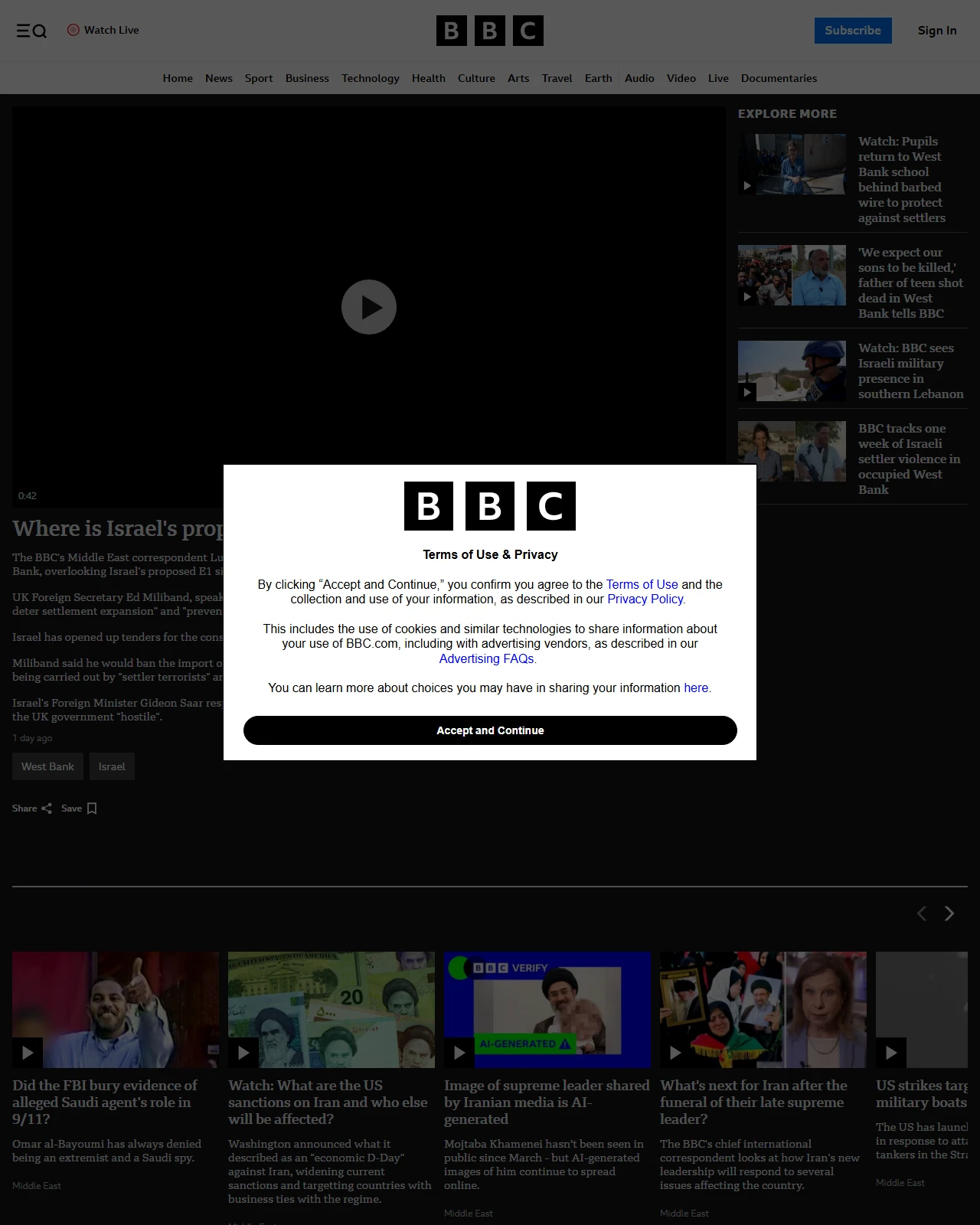Viewport: 980px width, 1225px height.
Task: Open the Advertising FAQs link
Action: coord(487,658)
